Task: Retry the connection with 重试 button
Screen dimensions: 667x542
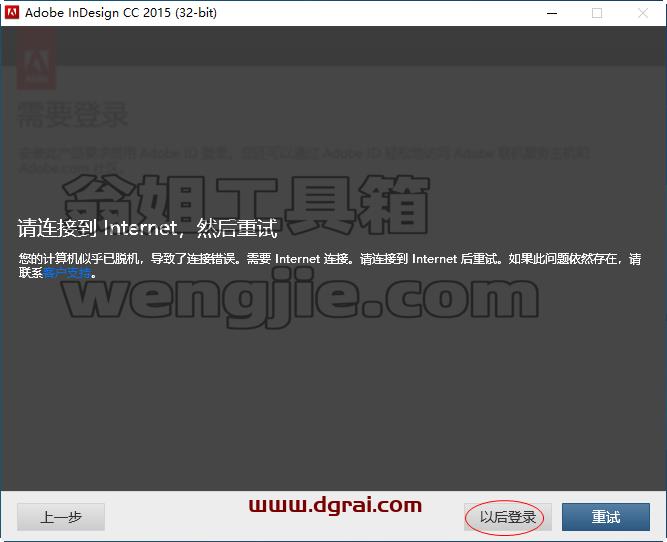Action: [x=606, y=517]
